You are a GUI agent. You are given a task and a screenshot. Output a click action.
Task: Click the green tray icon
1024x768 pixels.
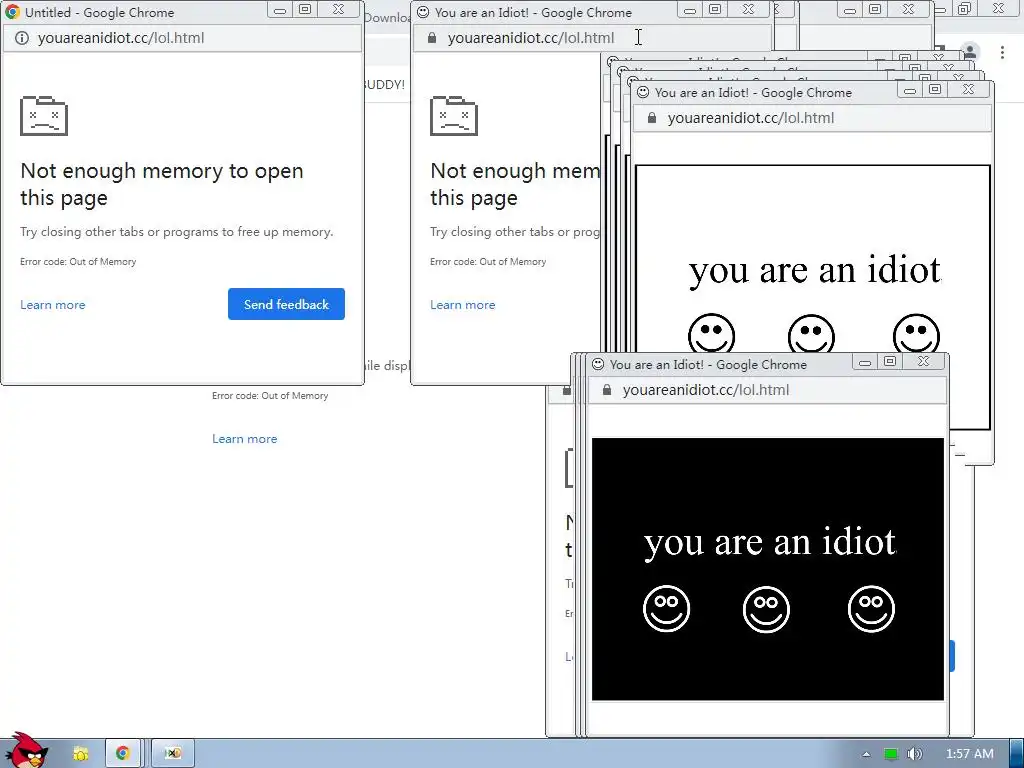point(891,754)
